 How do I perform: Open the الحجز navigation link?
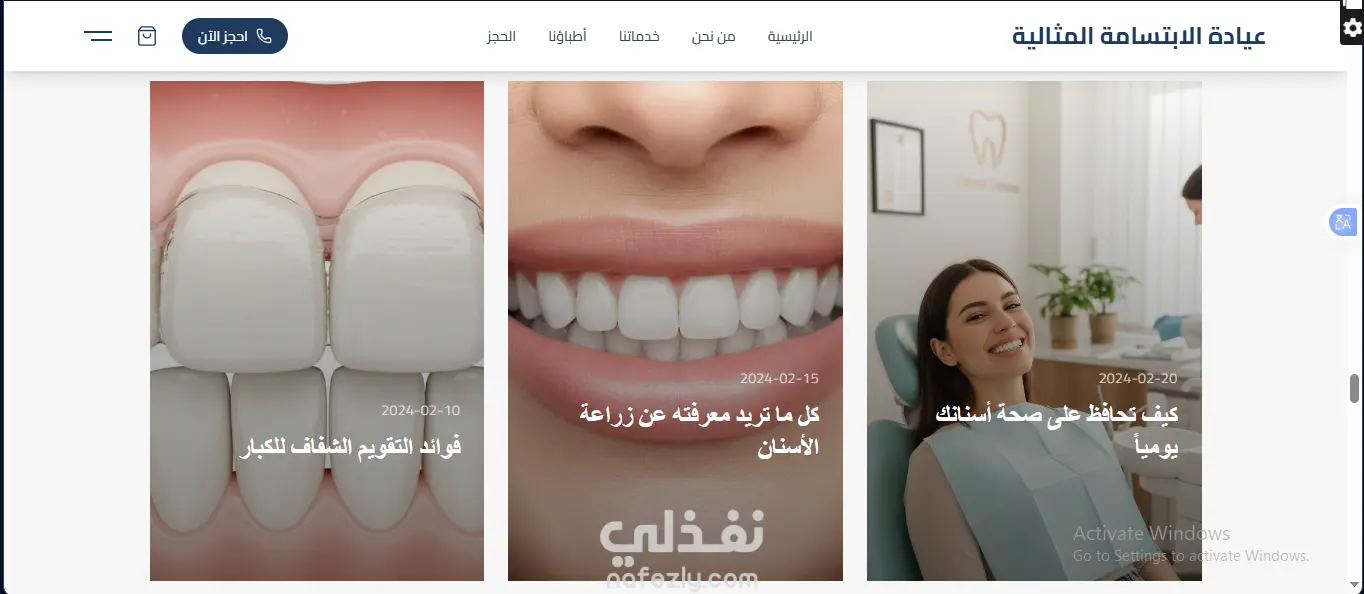(501, 36)
